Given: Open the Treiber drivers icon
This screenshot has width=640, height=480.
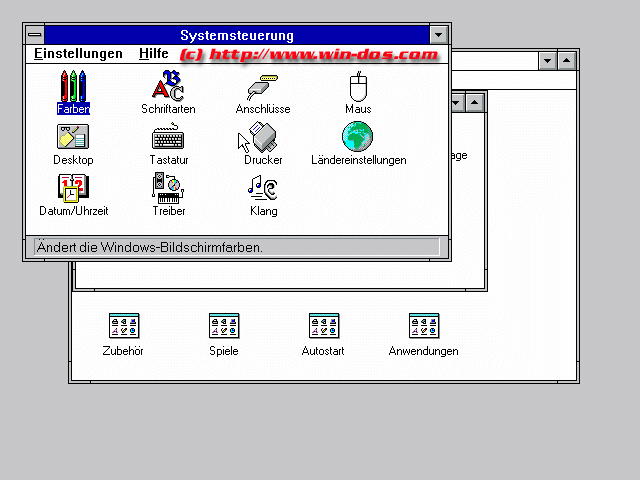Looking at the screenshot, I should 168,188.
